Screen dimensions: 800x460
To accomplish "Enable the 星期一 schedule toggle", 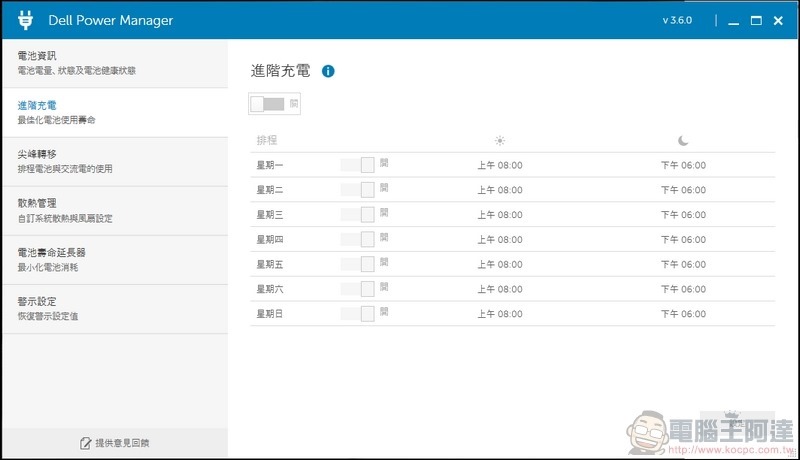I will pos(358,165).
